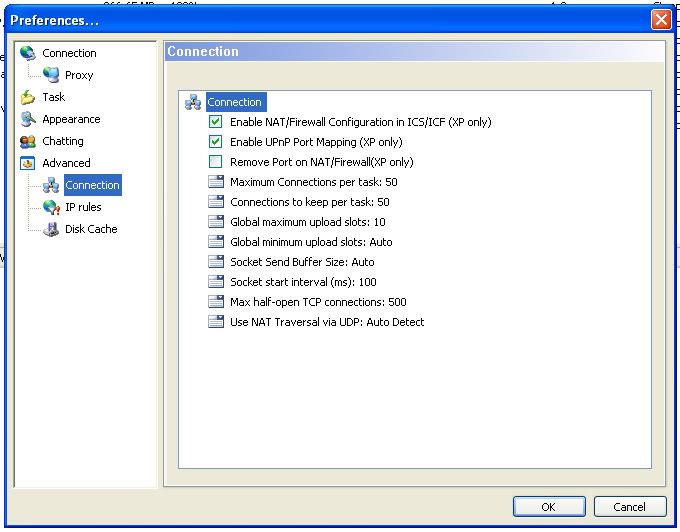Click the Appearance magnifier icon
680x532 pixels.
(27, 119)
